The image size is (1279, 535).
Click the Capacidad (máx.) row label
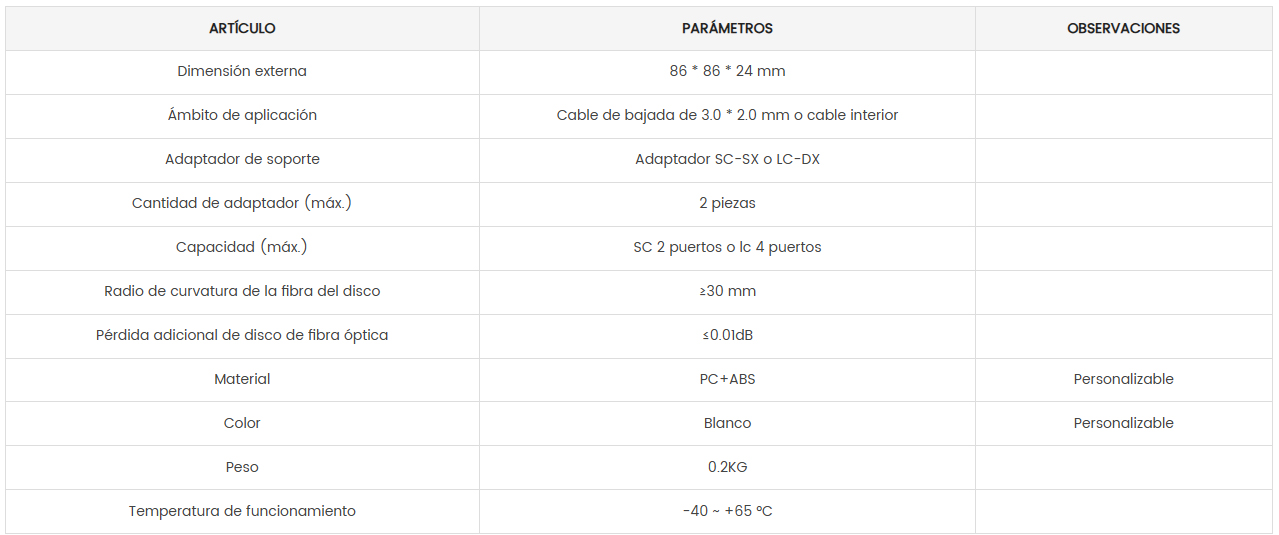click(242, 248)
